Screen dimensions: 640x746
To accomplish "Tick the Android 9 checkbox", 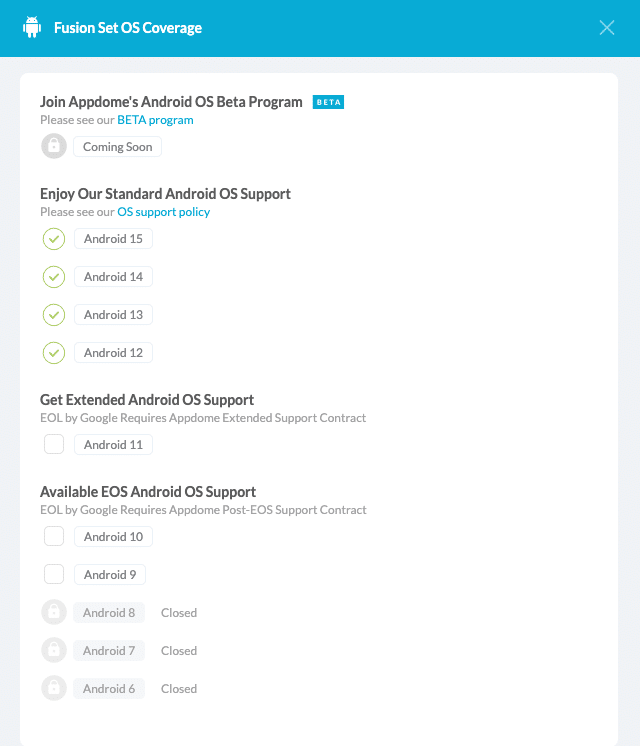I will point(54,574).
